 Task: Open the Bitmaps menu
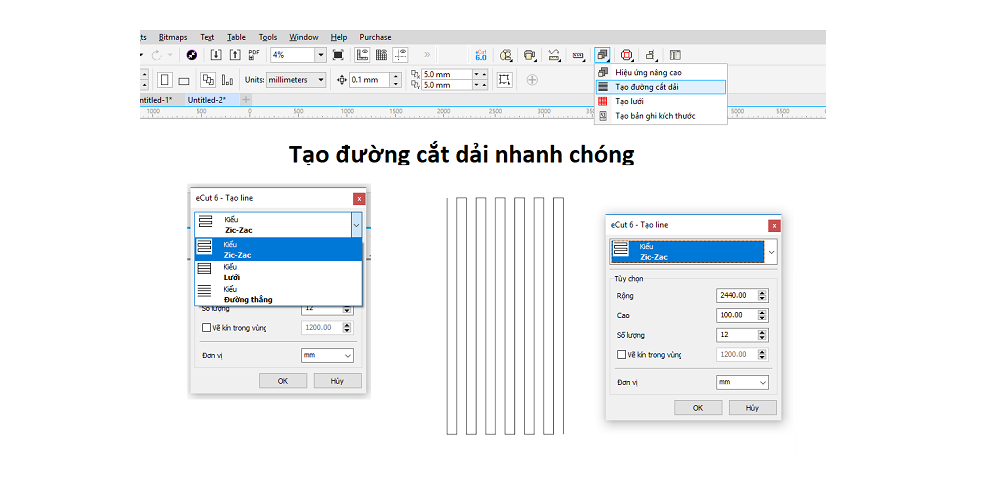pos(173,37)
